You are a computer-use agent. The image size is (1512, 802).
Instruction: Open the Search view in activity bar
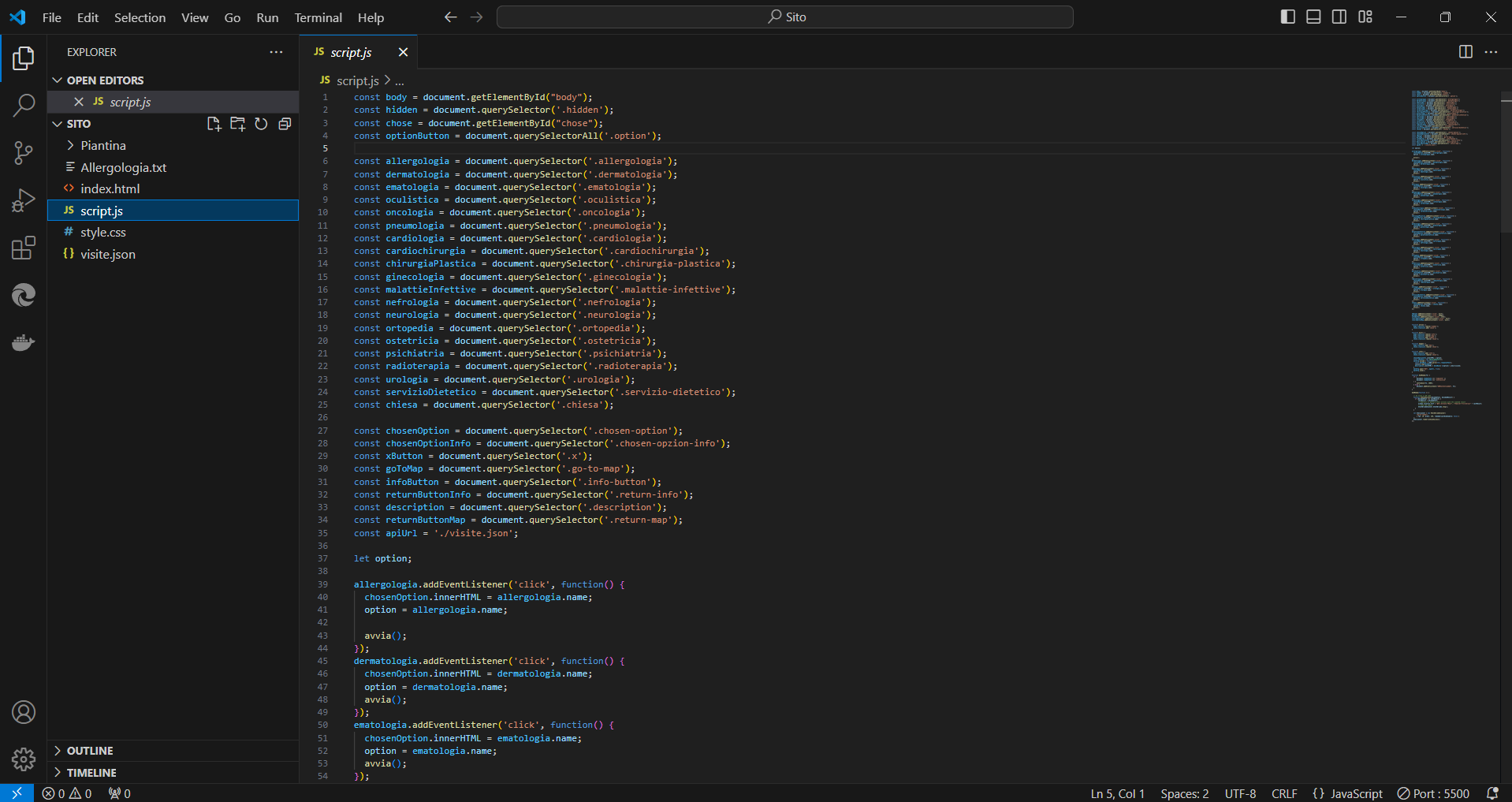click(24, 105)
